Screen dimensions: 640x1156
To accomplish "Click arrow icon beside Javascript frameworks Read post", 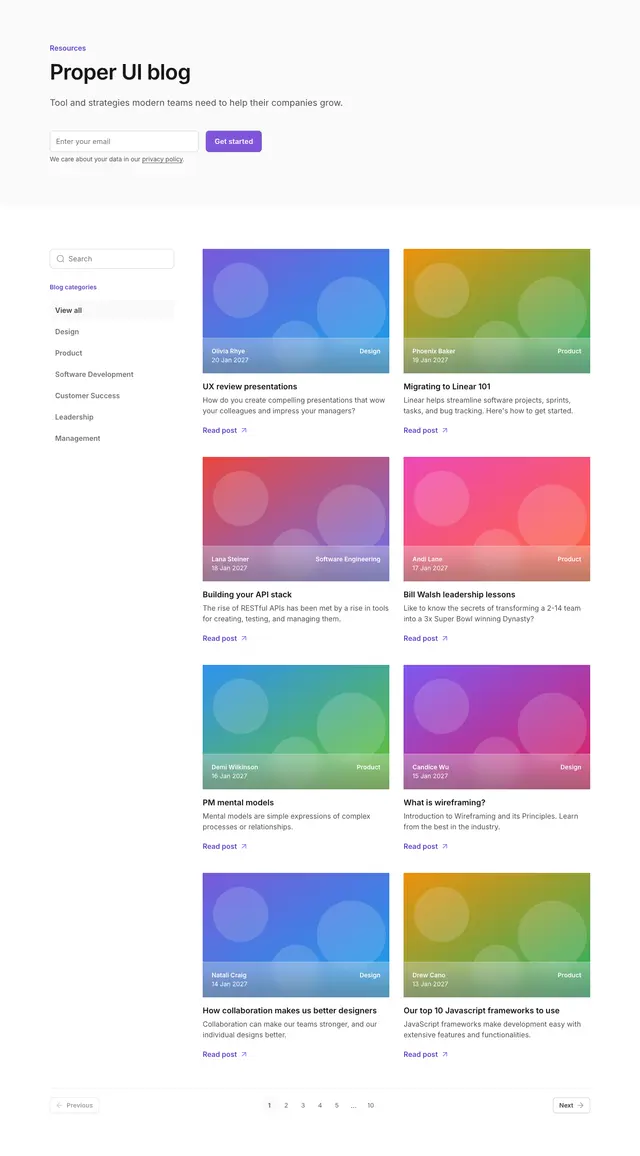I will pos(445,1054).
